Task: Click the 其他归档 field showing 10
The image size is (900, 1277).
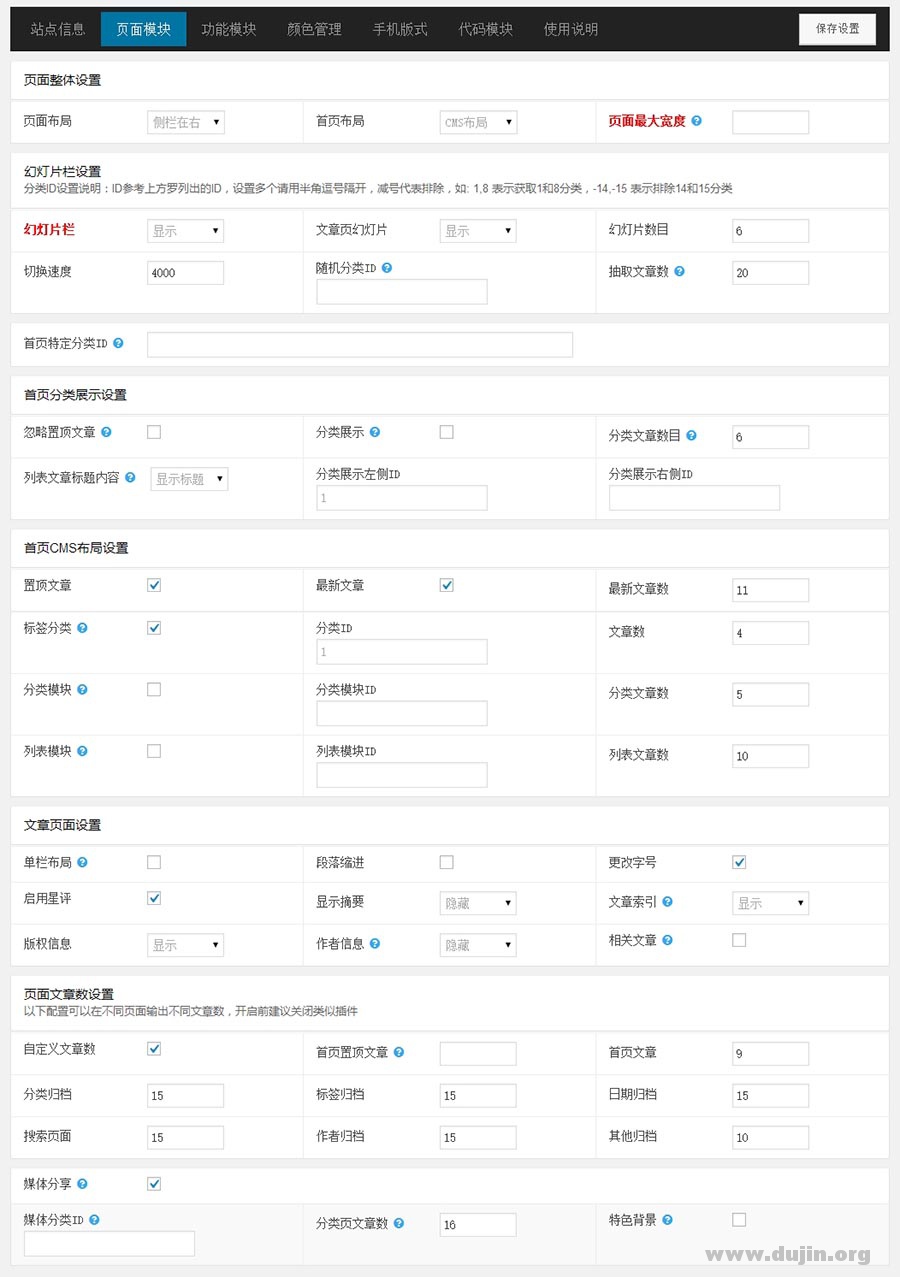Action: click(771, 1138)
